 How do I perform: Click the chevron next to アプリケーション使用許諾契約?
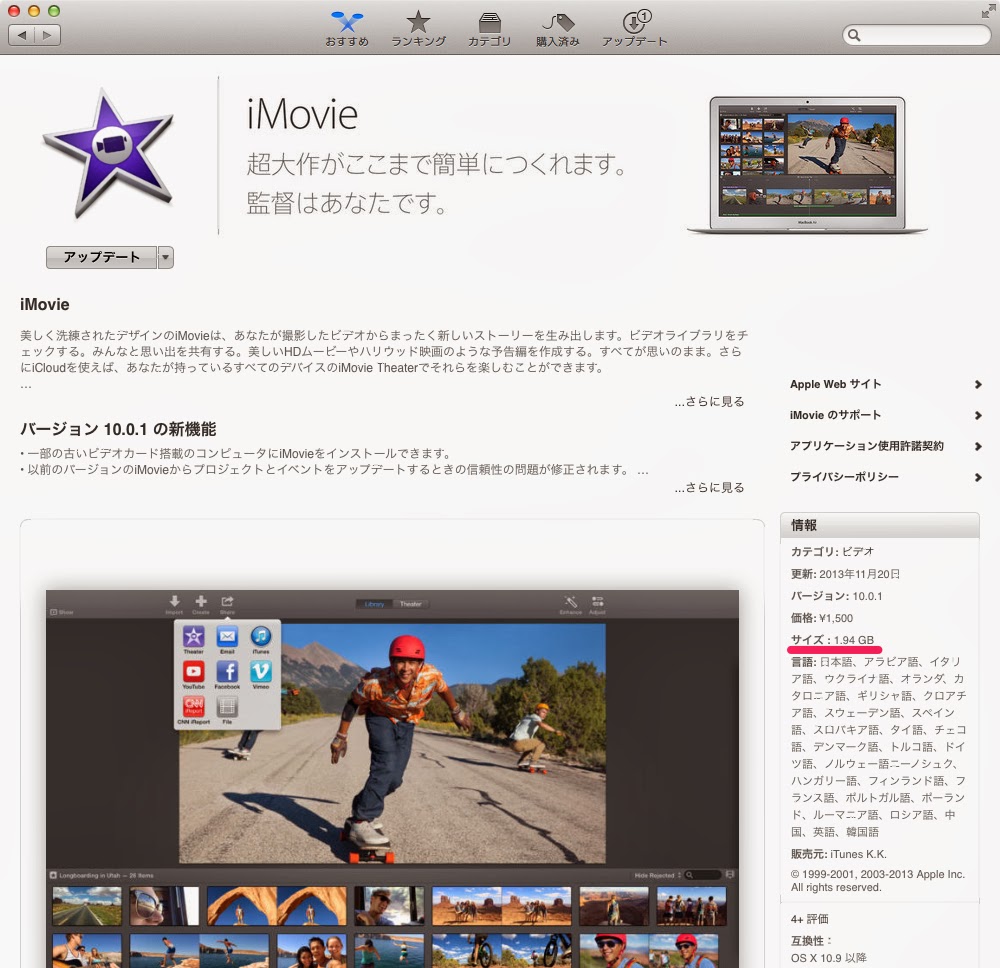coord(978,446)
